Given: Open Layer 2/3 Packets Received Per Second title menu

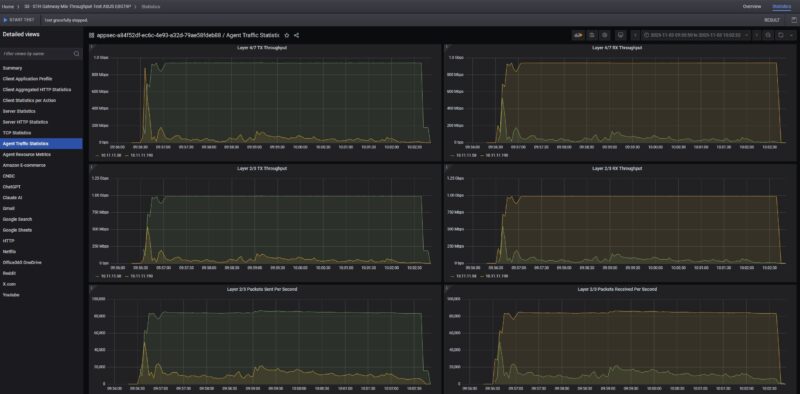Looking at the screenshot, I should [617, 289].
